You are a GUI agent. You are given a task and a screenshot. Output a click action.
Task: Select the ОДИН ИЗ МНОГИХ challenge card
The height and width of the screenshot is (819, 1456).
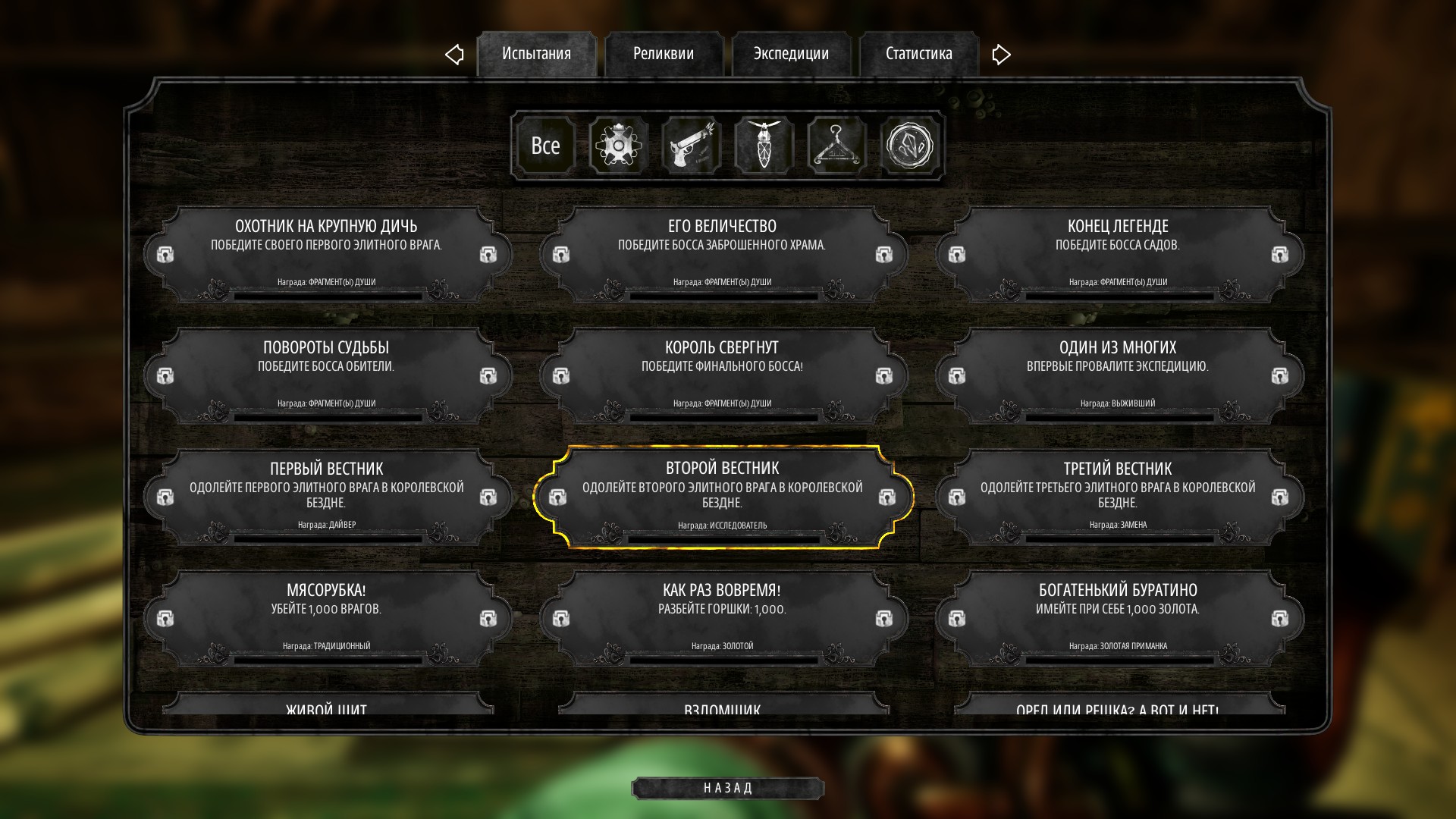coord(1119,375)
